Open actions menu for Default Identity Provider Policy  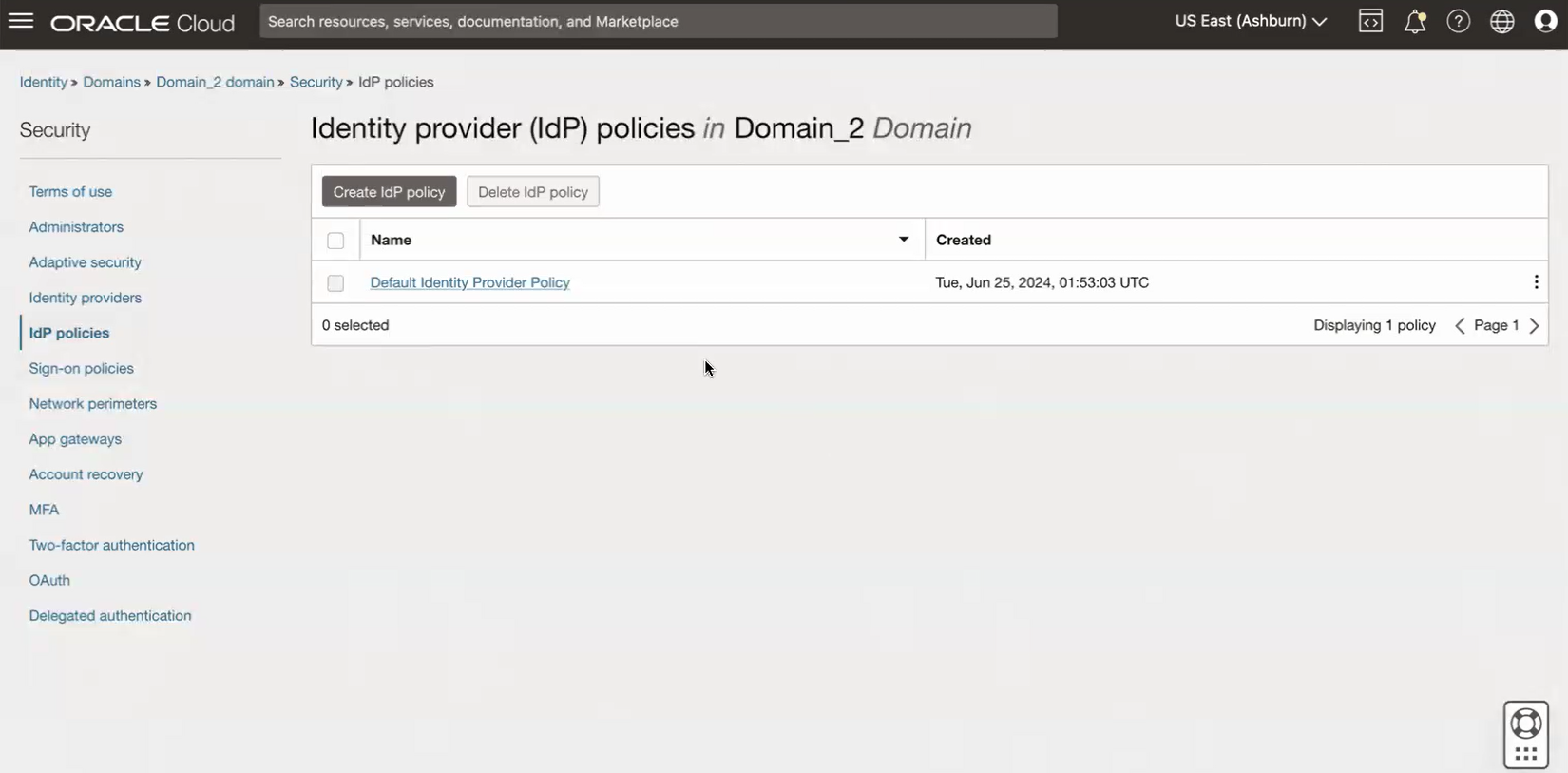tap(1536, 282)
